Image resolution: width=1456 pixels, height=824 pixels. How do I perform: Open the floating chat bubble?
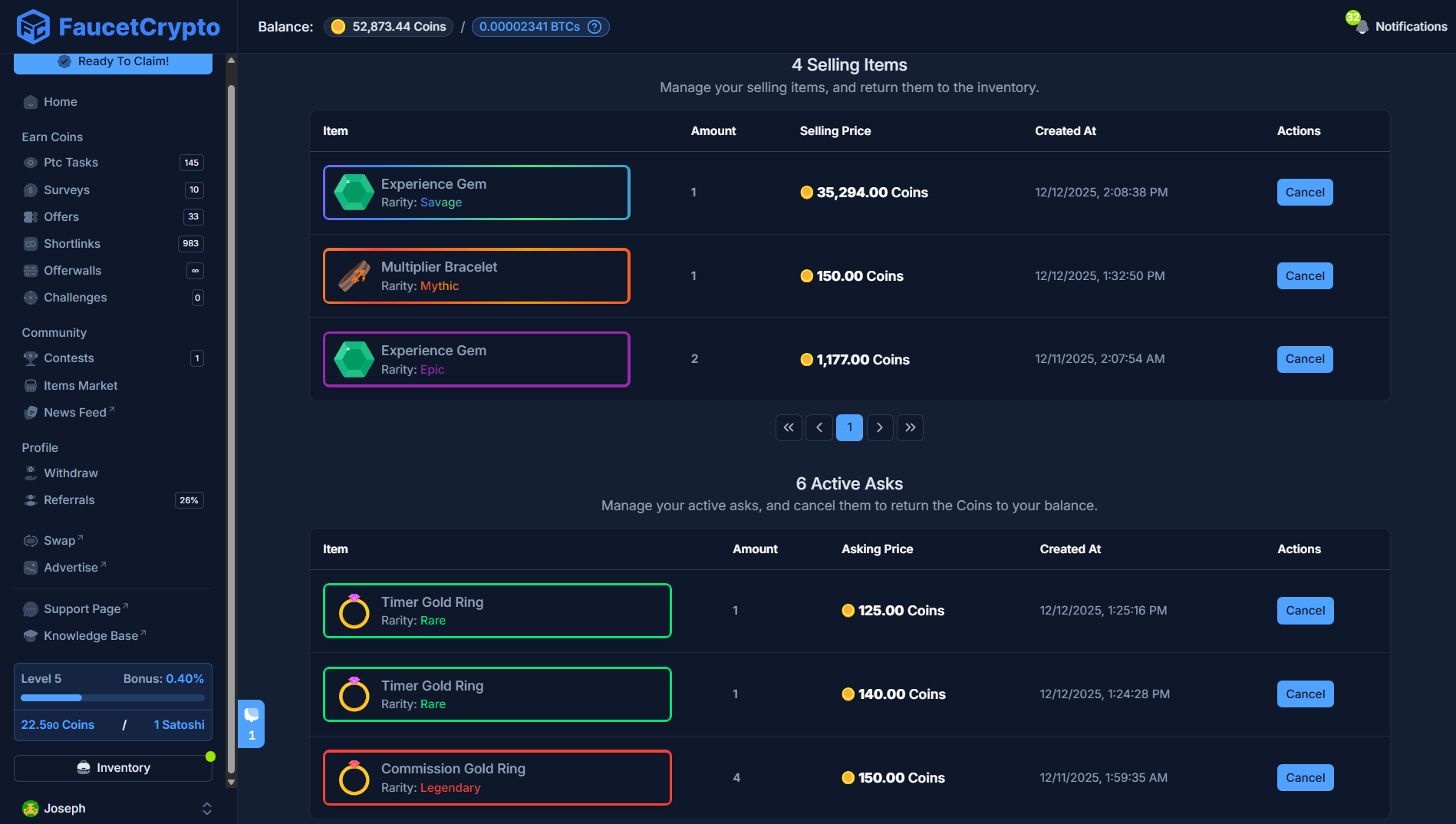[x=251, y=722]
